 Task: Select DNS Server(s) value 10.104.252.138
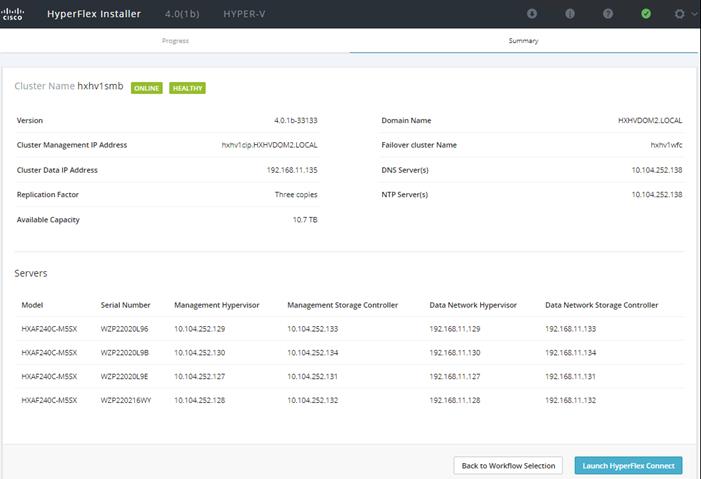click(657, 170)
